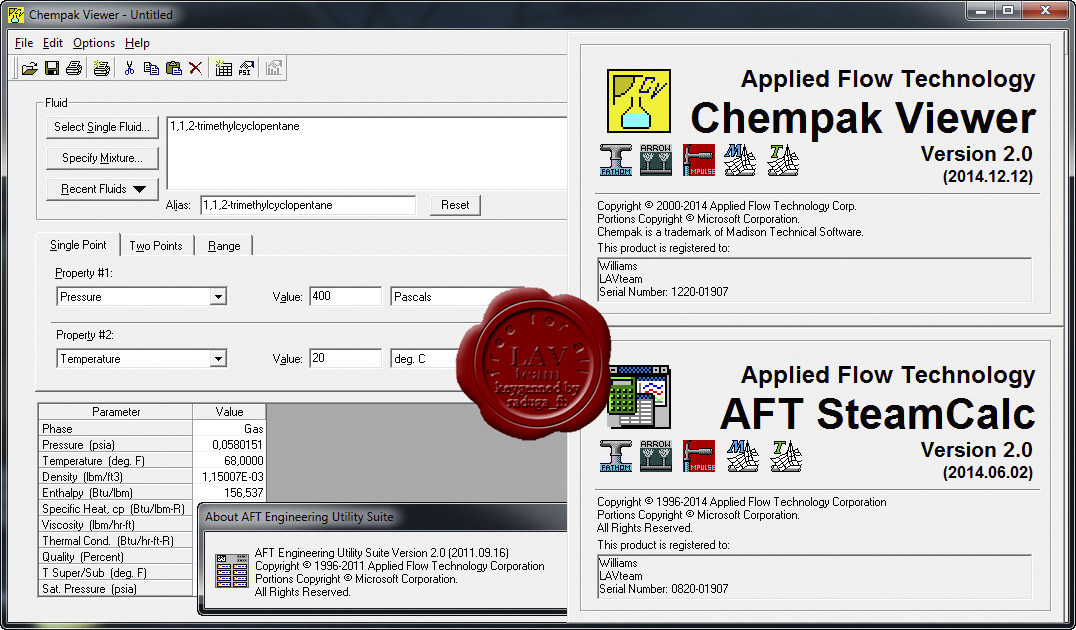
Task: Click the printer icon with the sparkle
Action: point(102,68)
